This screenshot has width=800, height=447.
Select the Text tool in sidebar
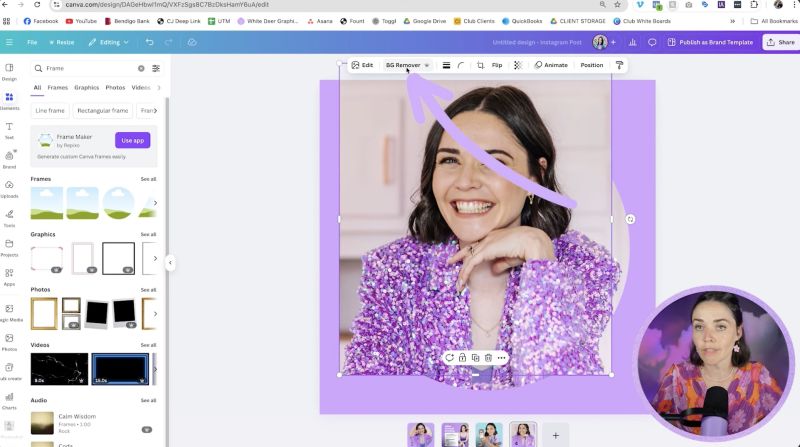click(x=9, y=130)
